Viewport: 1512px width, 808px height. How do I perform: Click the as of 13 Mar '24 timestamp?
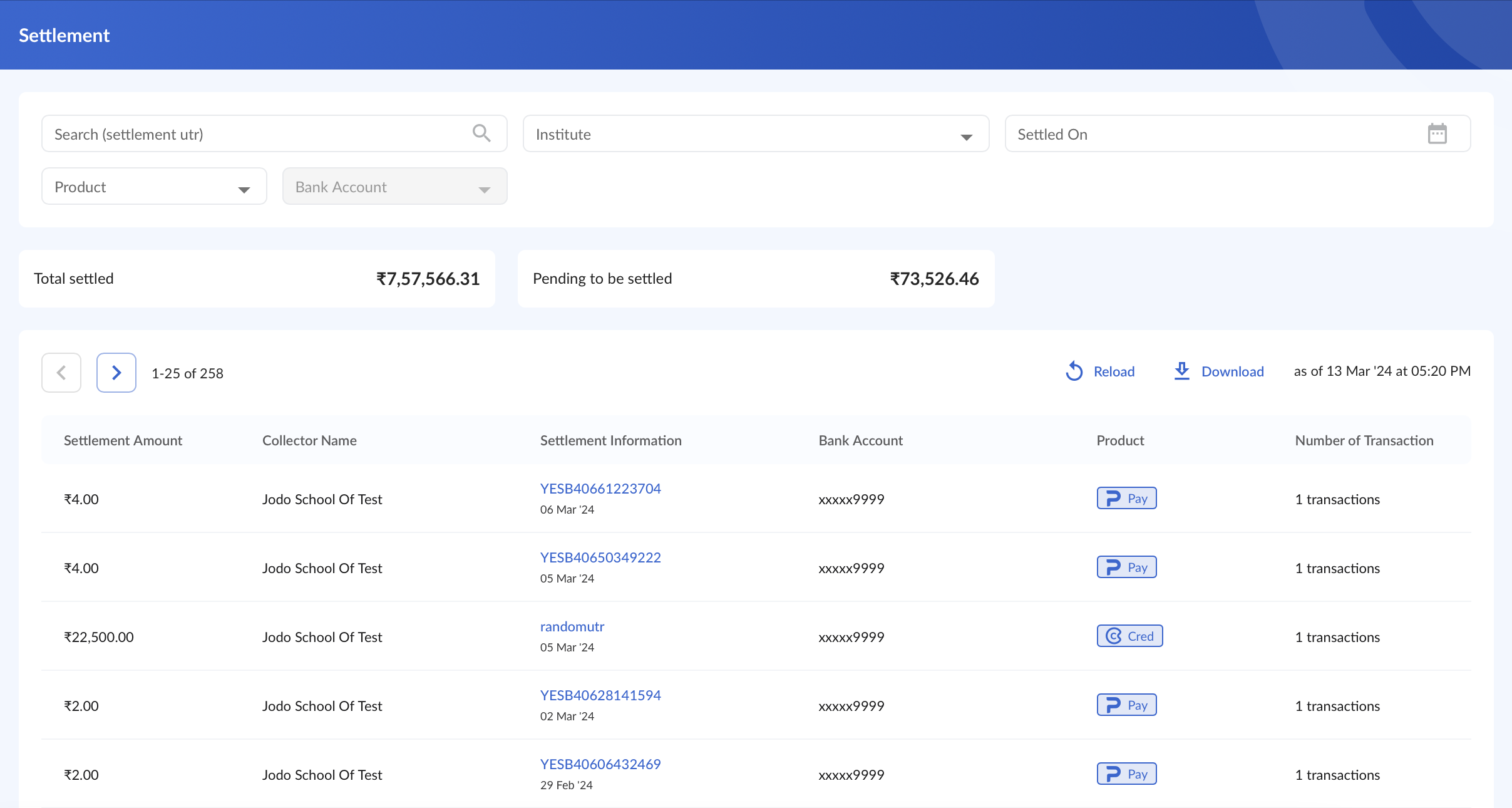click(x=1382, y=371)
